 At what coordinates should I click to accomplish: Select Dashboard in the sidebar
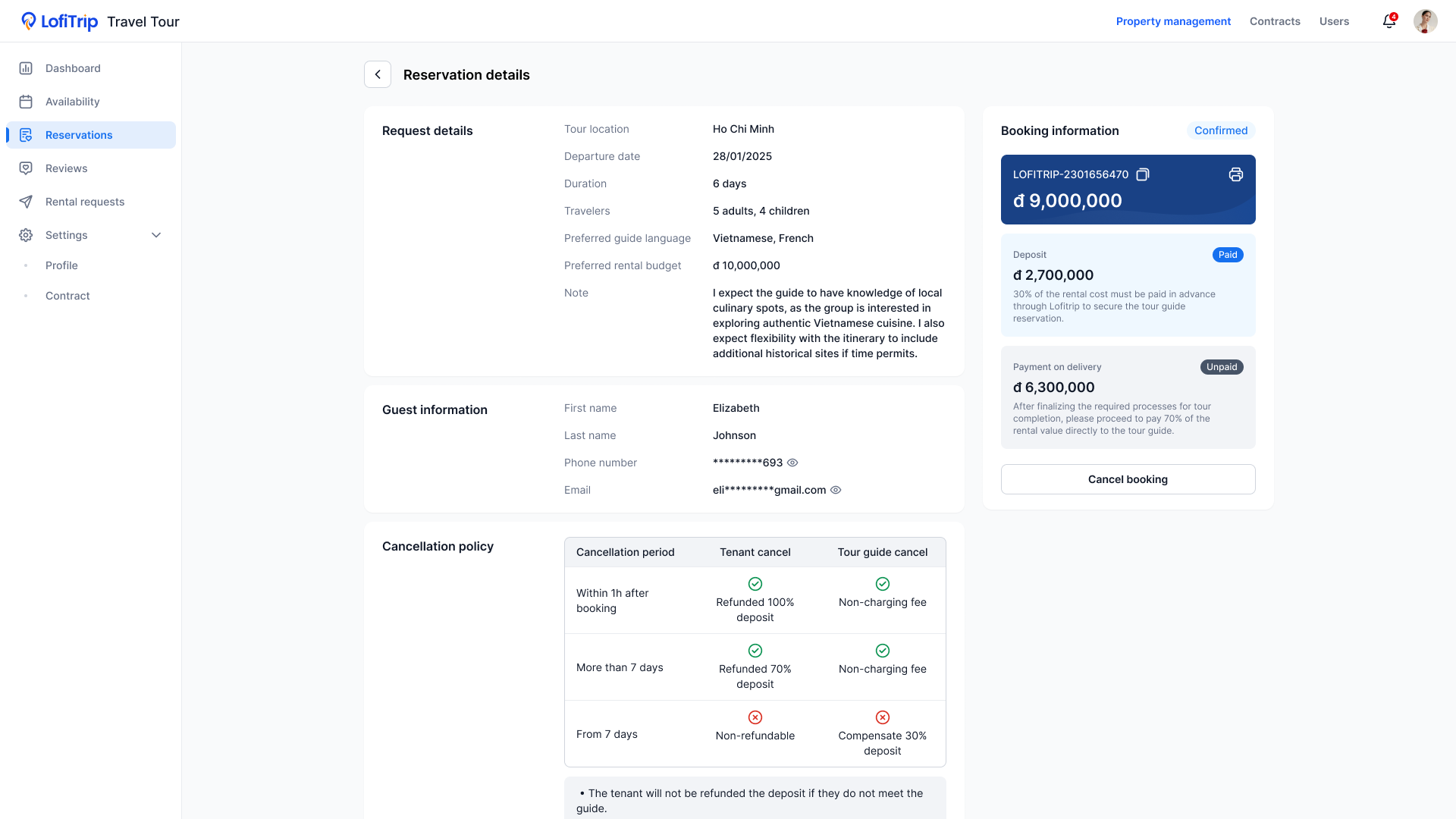click(91, 68)
